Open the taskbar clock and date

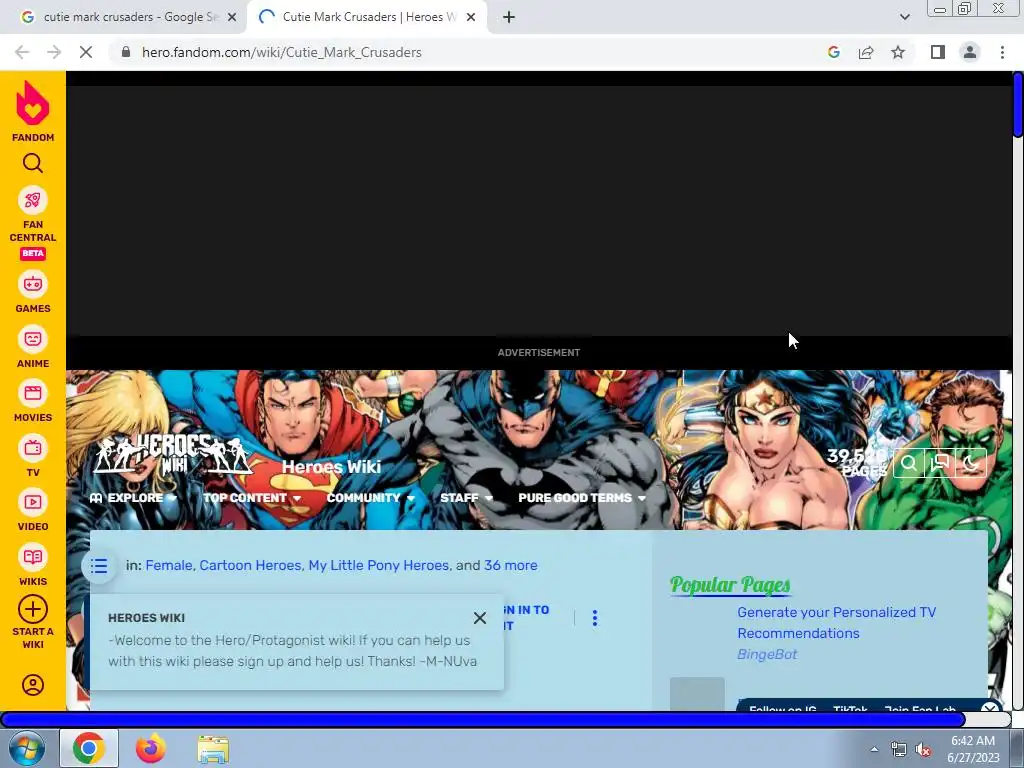(x=973, y=749)
